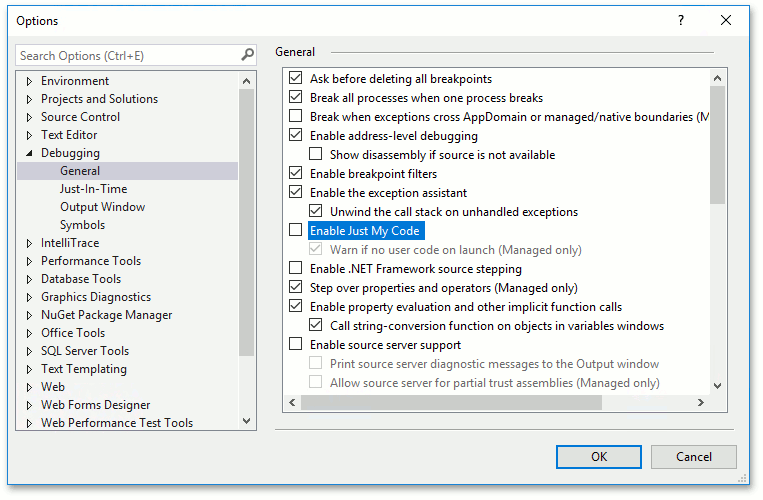Screen dimensions: 763x500
Task: Click the options vertical scrollbar thumb
Action: point(717,145)
